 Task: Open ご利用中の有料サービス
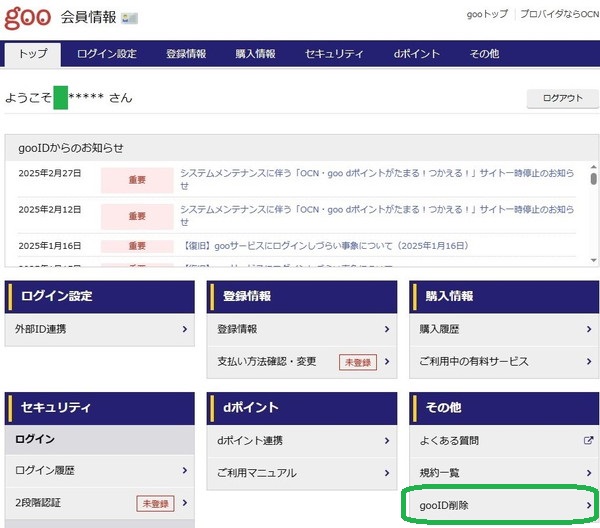pyautogui.click(x=504, y=362)
